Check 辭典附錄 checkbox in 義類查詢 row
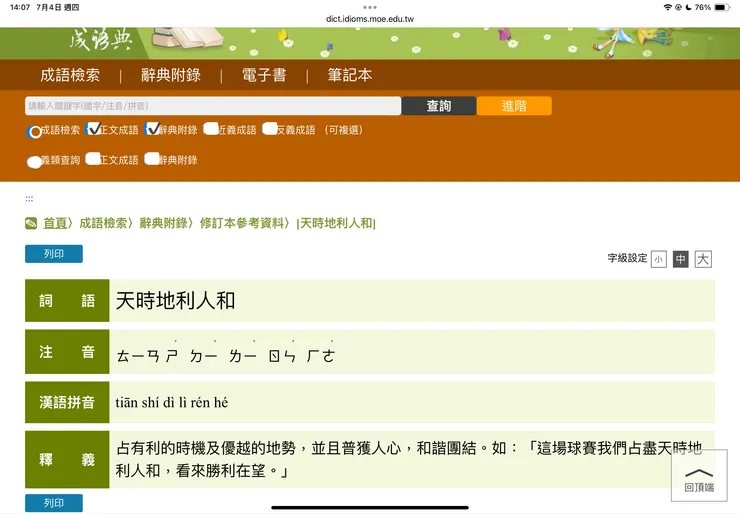Screen dimensions: 740x514 [152, 159]
